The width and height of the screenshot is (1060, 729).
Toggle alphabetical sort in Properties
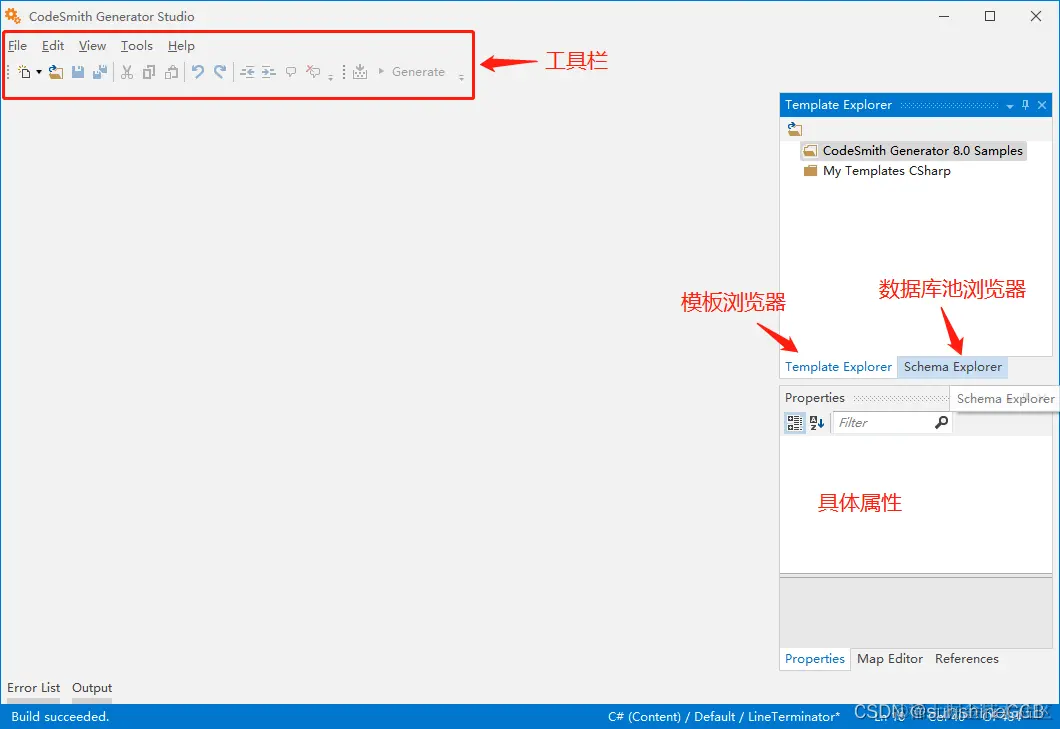click(817, 423)
